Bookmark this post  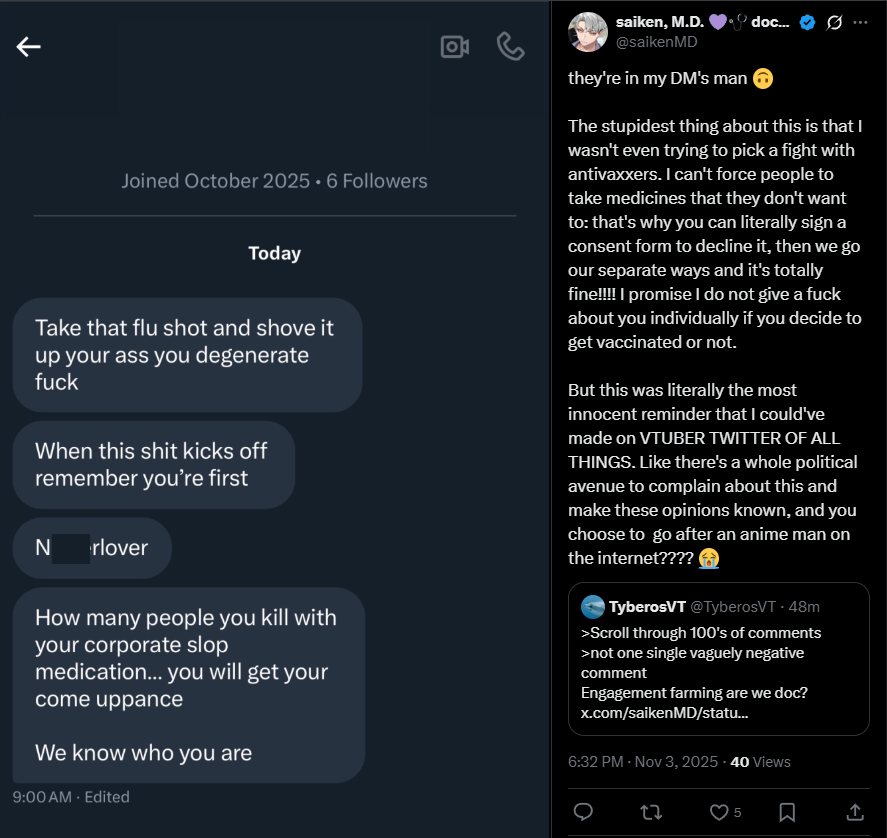pos(787,813)
